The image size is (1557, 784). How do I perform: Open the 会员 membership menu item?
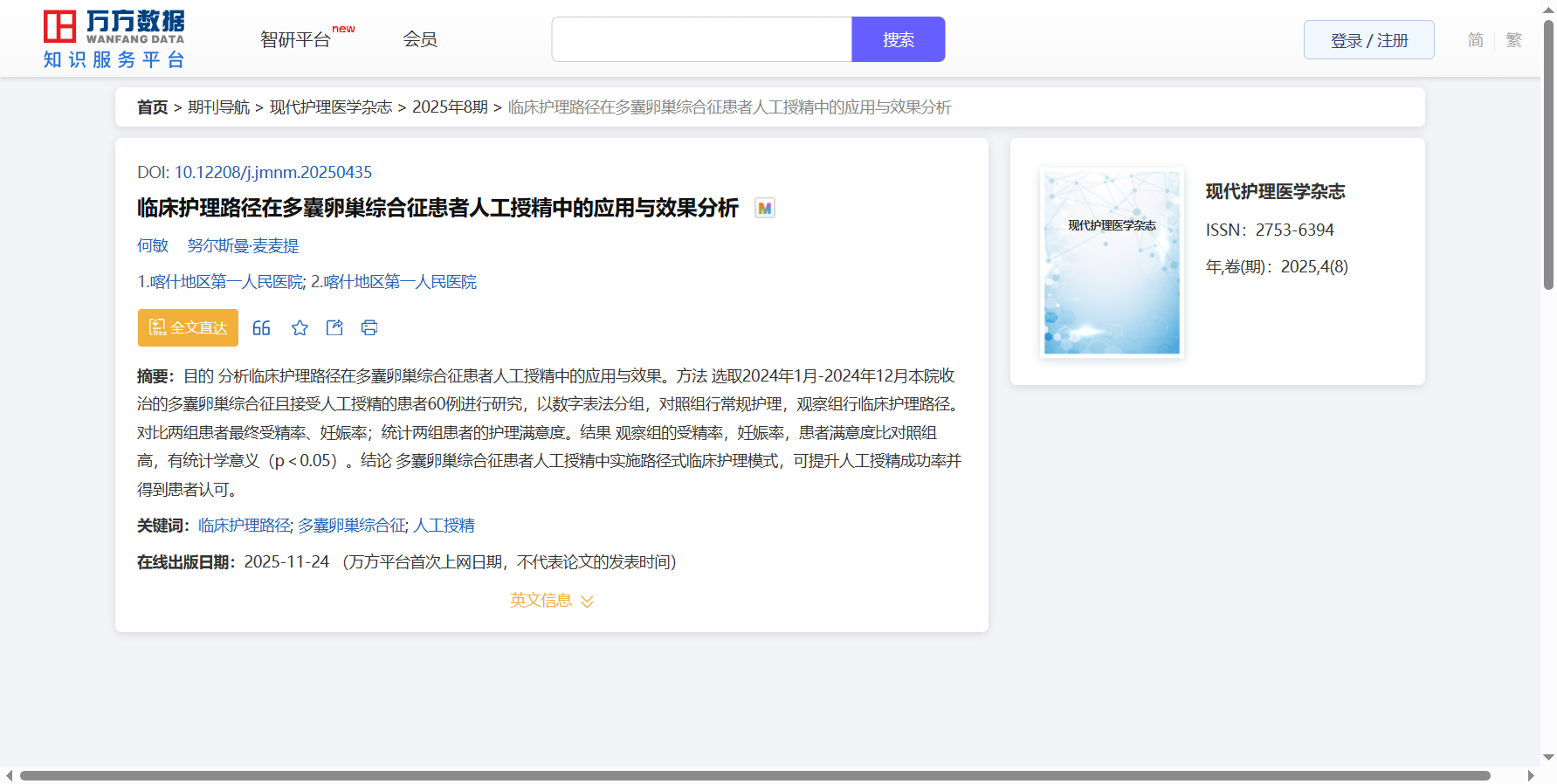click(x=420, y=39)
